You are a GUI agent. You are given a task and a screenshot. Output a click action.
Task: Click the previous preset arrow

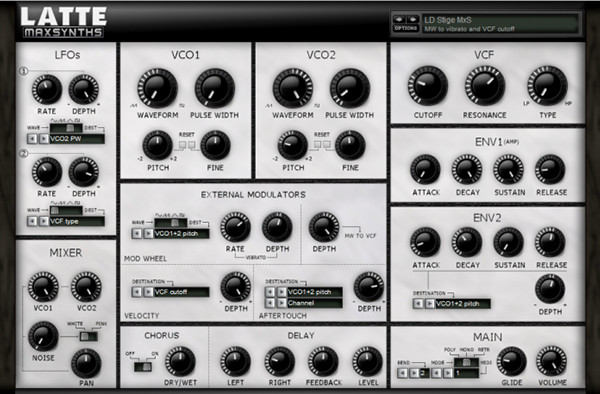[399, 19]
